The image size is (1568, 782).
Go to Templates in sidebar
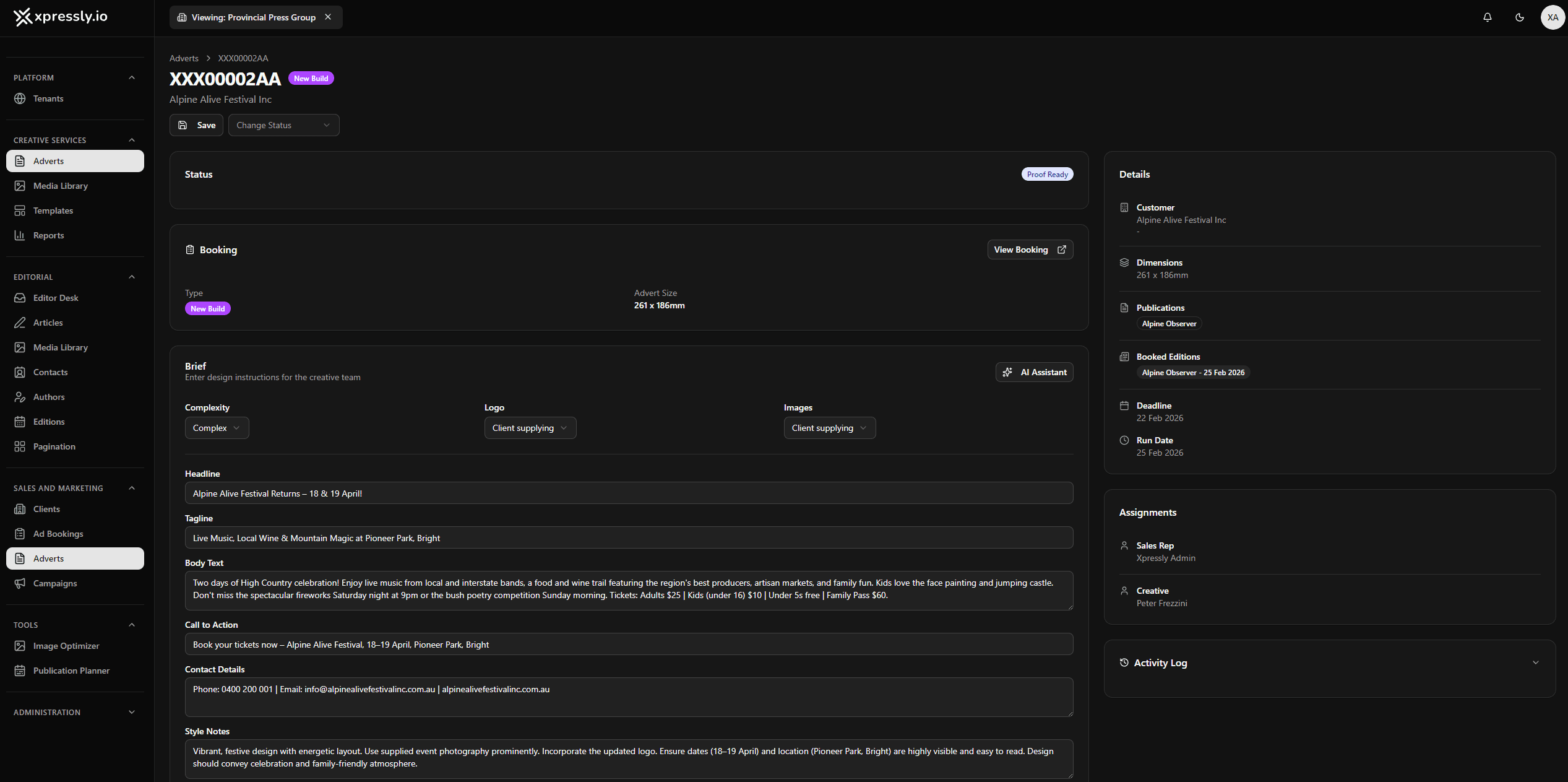tap(53, 211)
